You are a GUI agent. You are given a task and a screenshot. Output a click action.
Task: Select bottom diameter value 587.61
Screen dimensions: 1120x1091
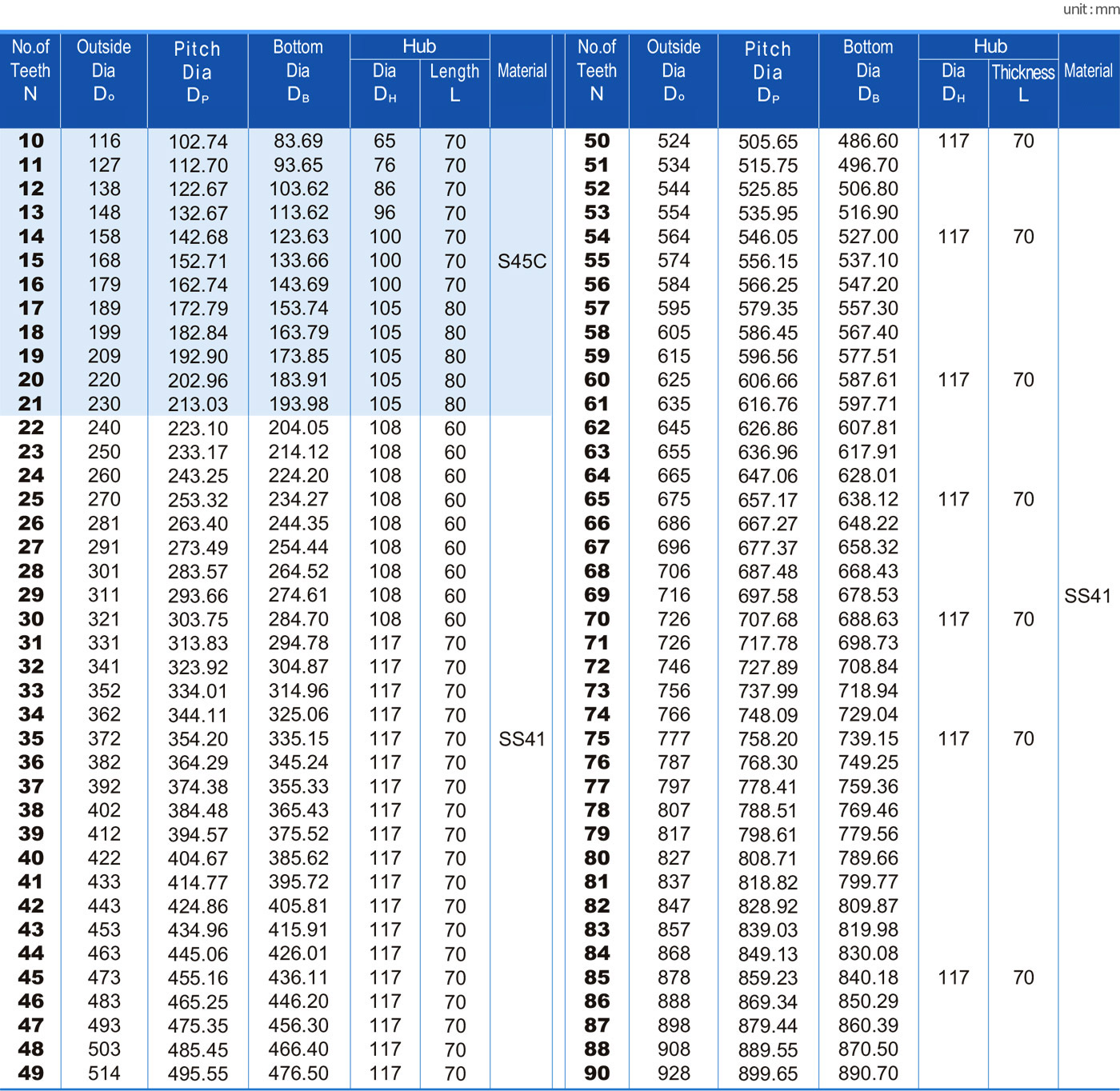[868, 379]
